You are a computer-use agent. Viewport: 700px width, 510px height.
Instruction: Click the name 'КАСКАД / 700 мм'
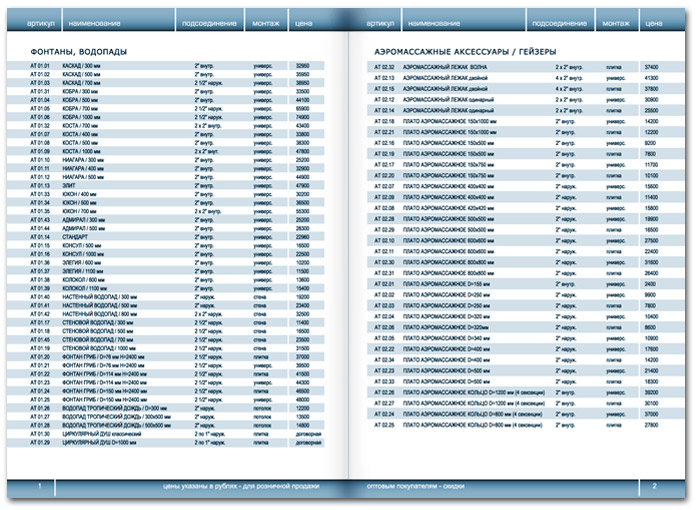click(x=81, y=83)
